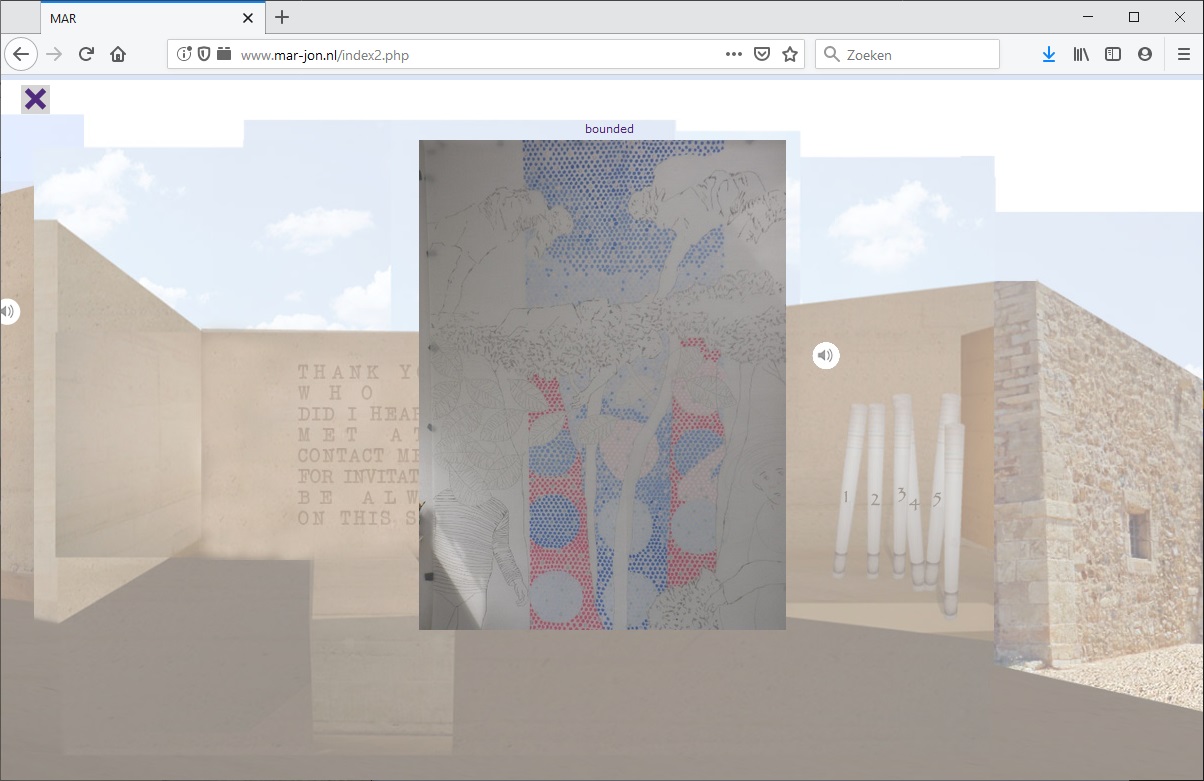Save page to Pocket

761,55
